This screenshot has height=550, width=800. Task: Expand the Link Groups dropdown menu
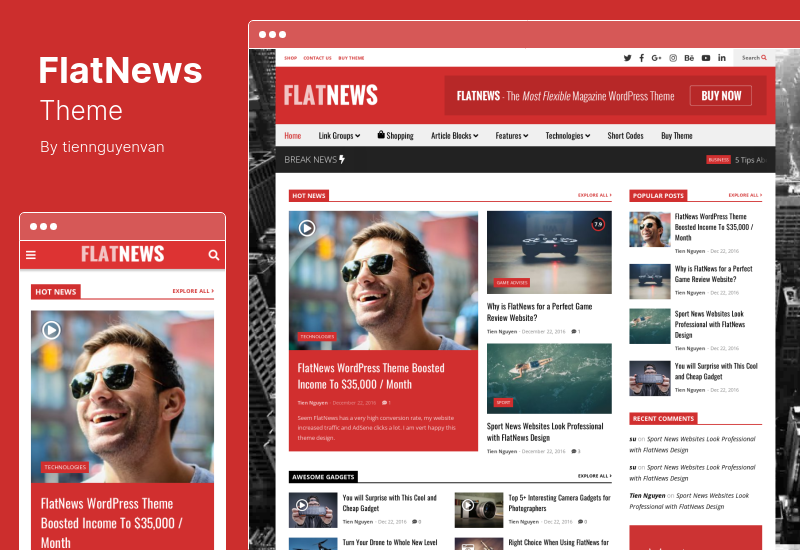point(339,136)
